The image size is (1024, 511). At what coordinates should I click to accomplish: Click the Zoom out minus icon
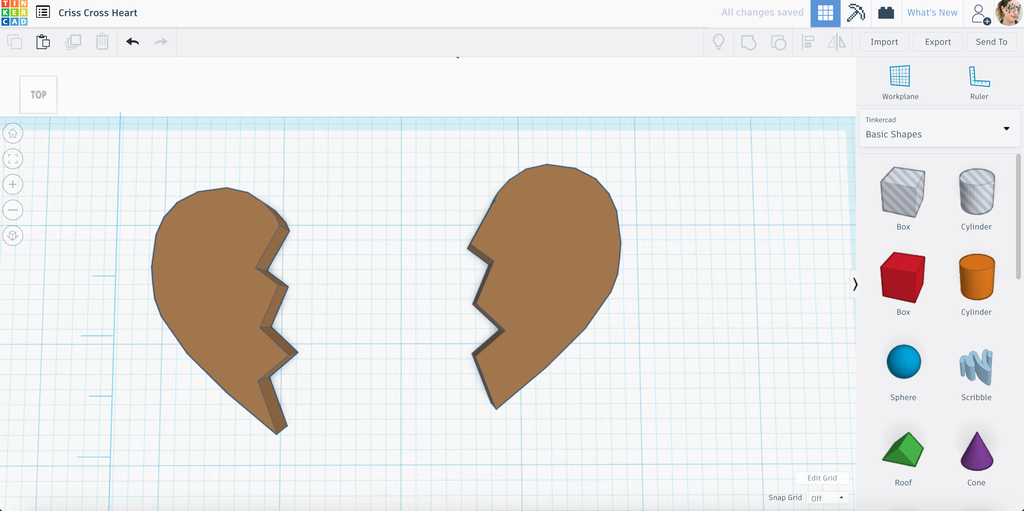coord(13,210)
